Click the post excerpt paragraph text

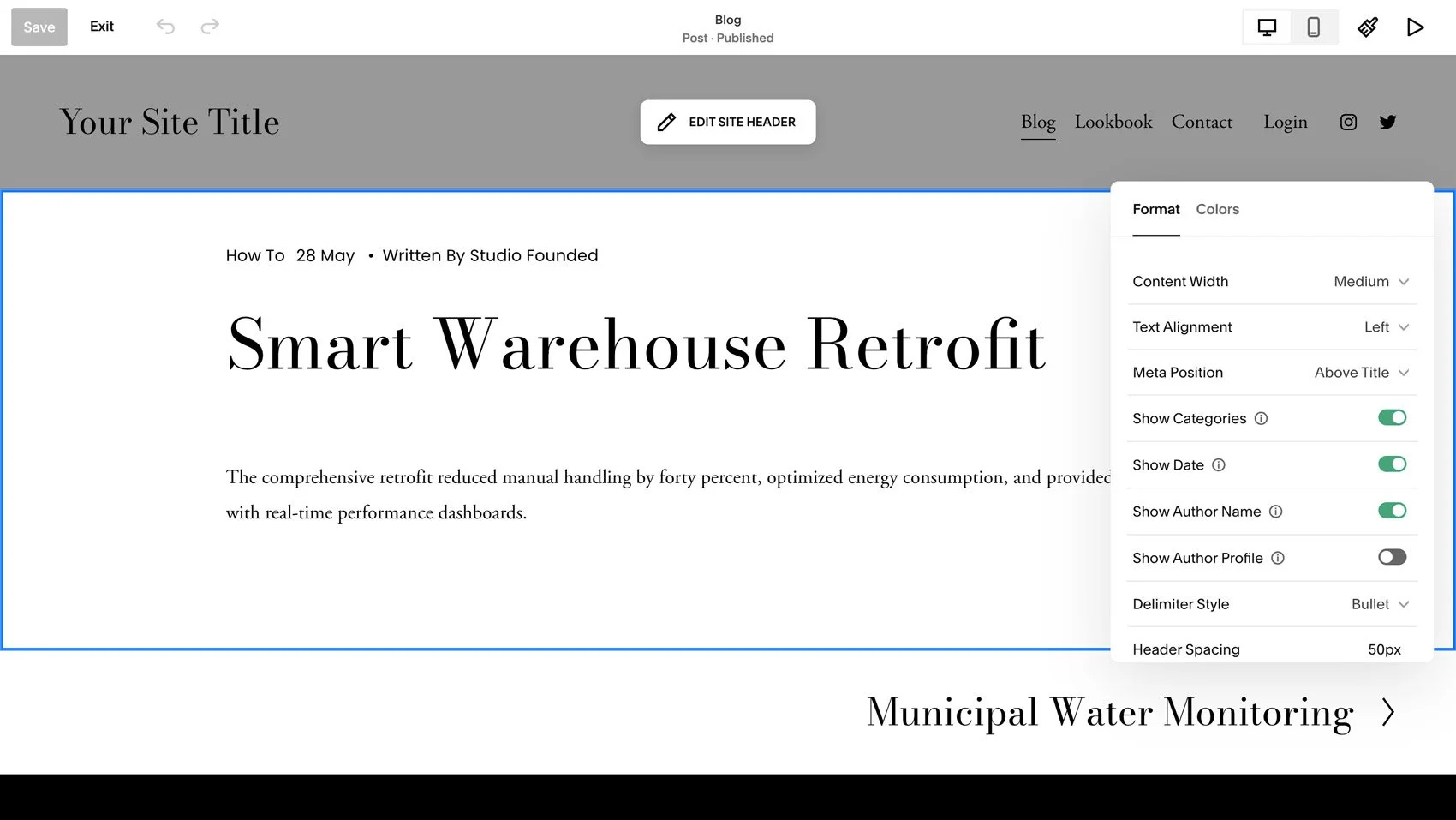pos(669,495)
